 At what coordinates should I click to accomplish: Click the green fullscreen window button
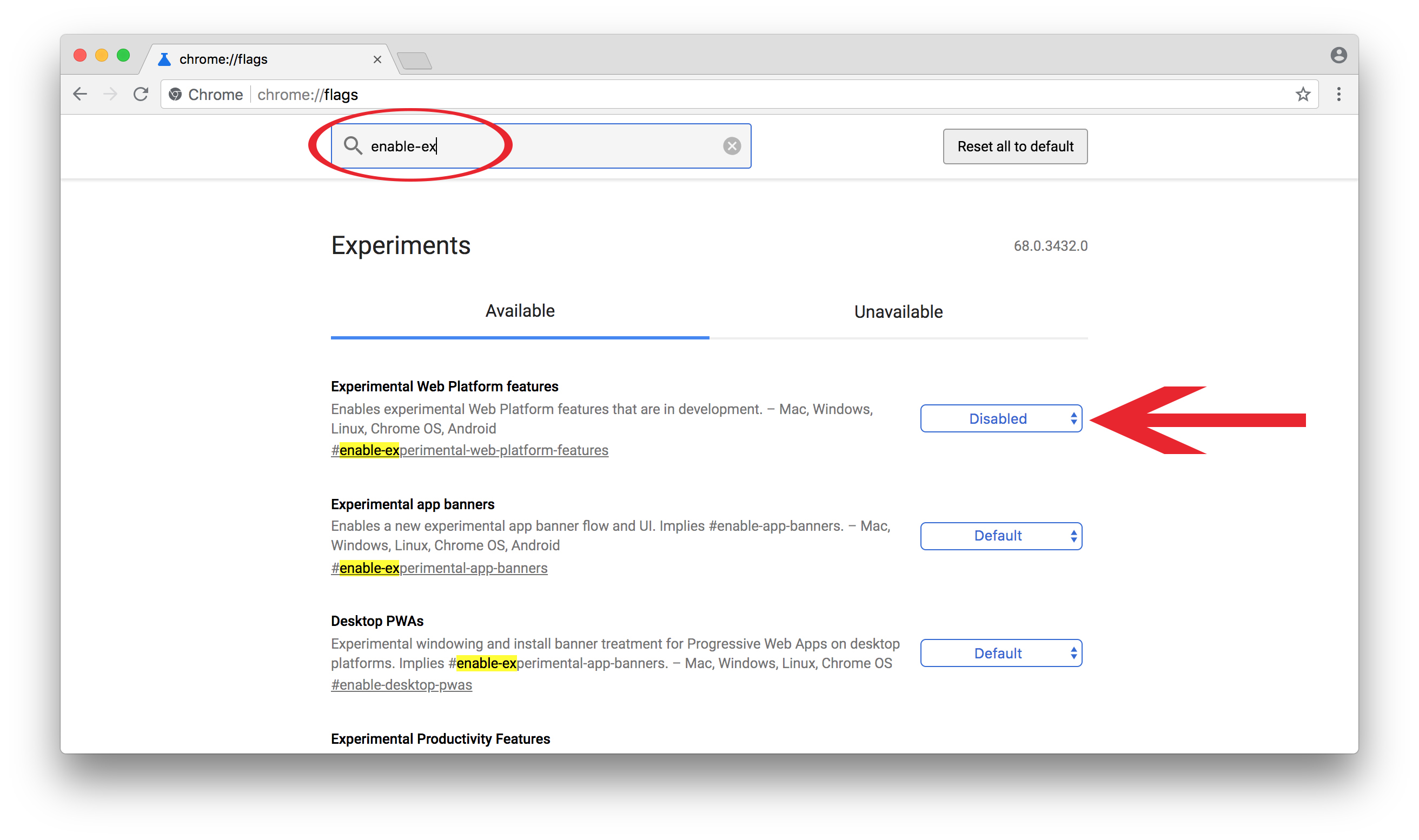[123, 55]
